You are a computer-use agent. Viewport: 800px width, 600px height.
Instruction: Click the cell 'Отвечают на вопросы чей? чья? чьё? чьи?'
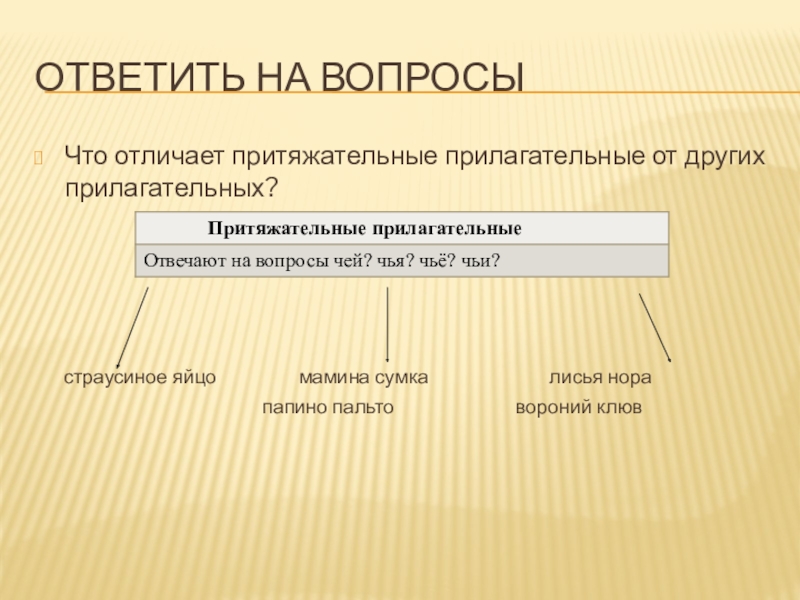point(402,261)
